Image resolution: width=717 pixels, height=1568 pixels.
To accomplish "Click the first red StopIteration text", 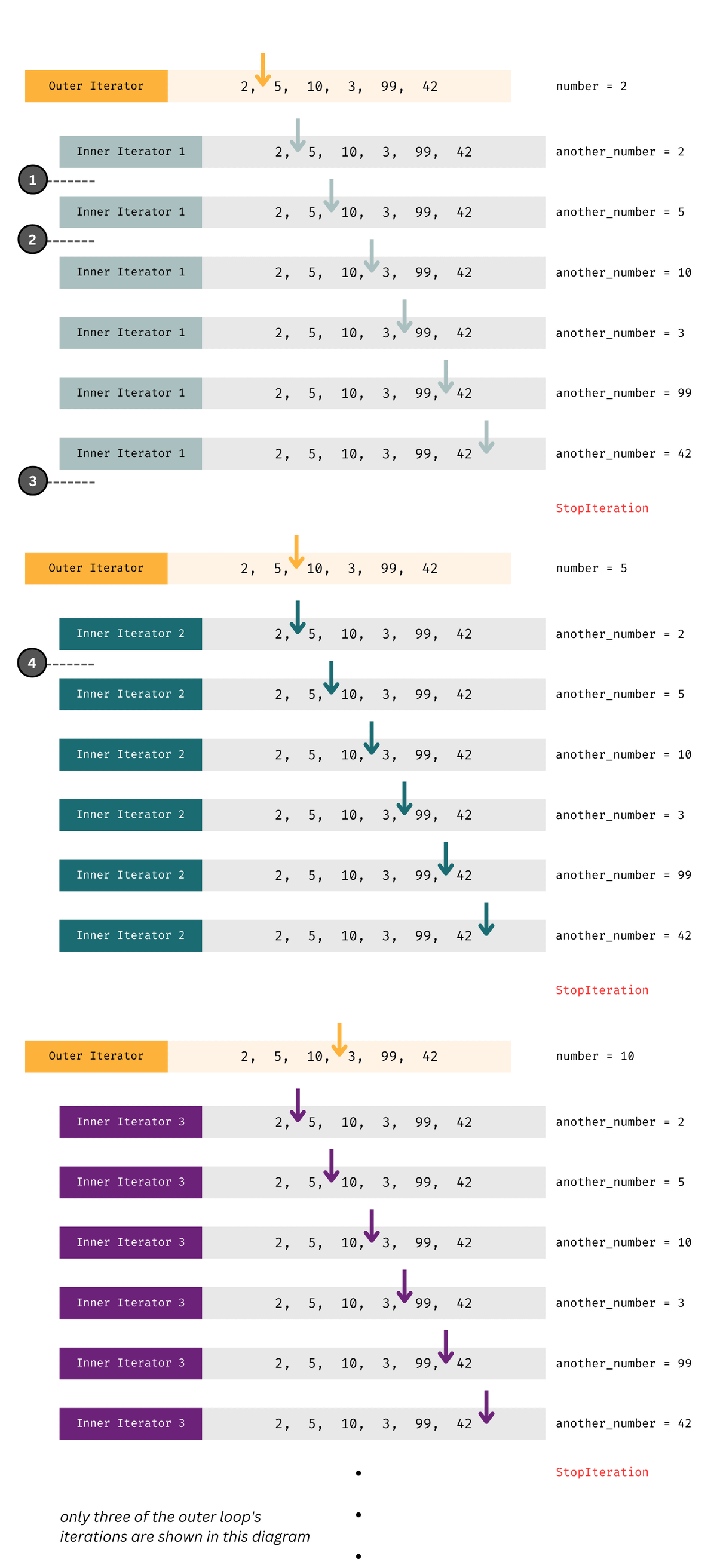I will click(x=602, y=508).
